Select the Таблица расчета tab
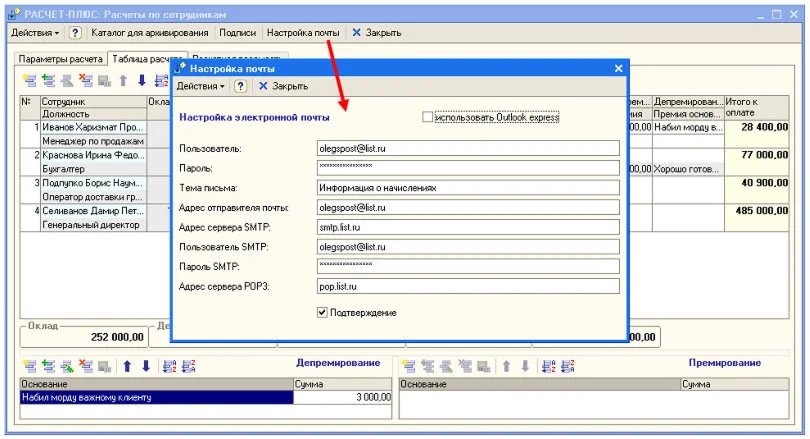The height and width of the screenshot is (439, 810). pyautogui.click(x=148, y=59)
